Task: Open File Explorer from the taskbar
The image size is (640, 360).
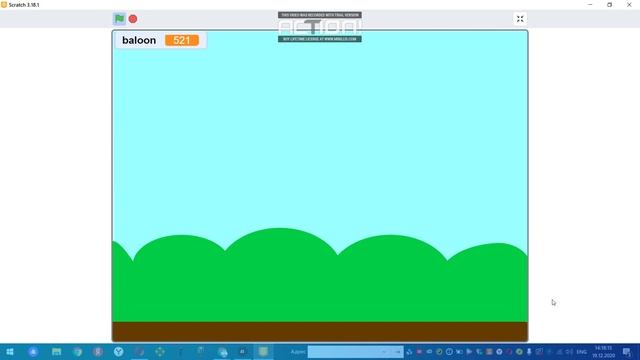Action: click(56, 351)
